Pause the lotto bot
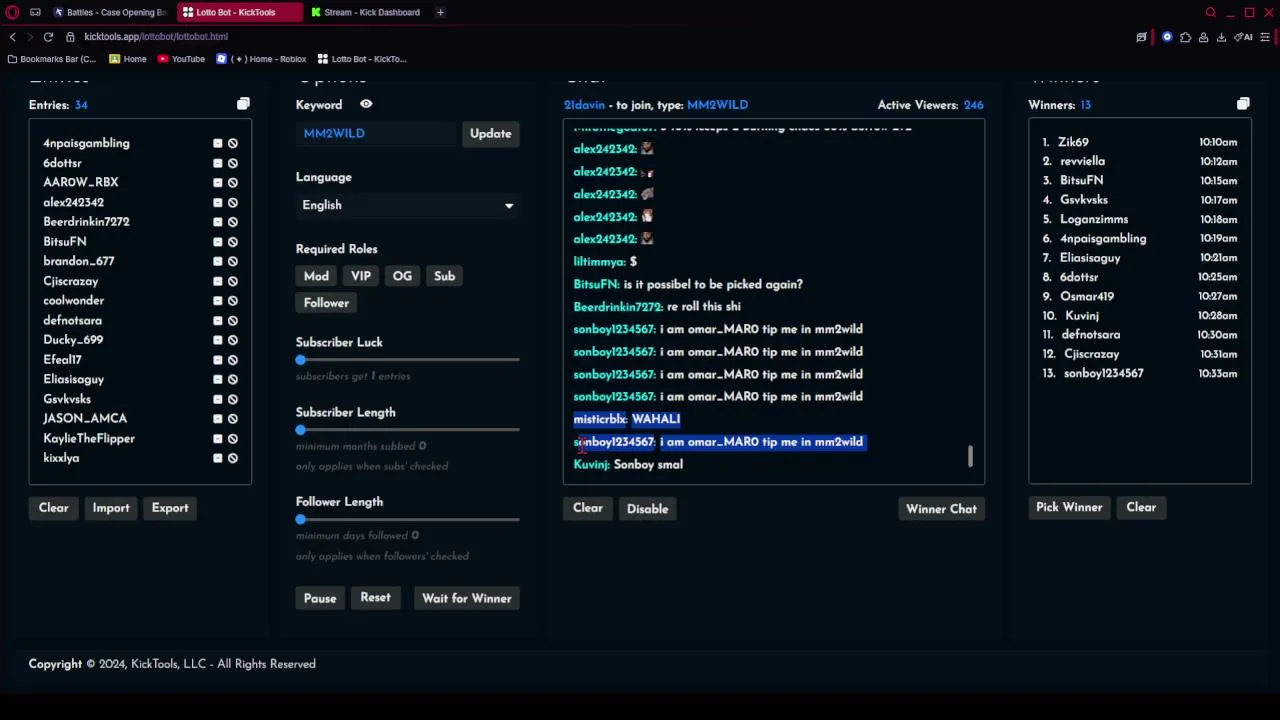The height and width of the screenshot is (720, 1280). 320,598
